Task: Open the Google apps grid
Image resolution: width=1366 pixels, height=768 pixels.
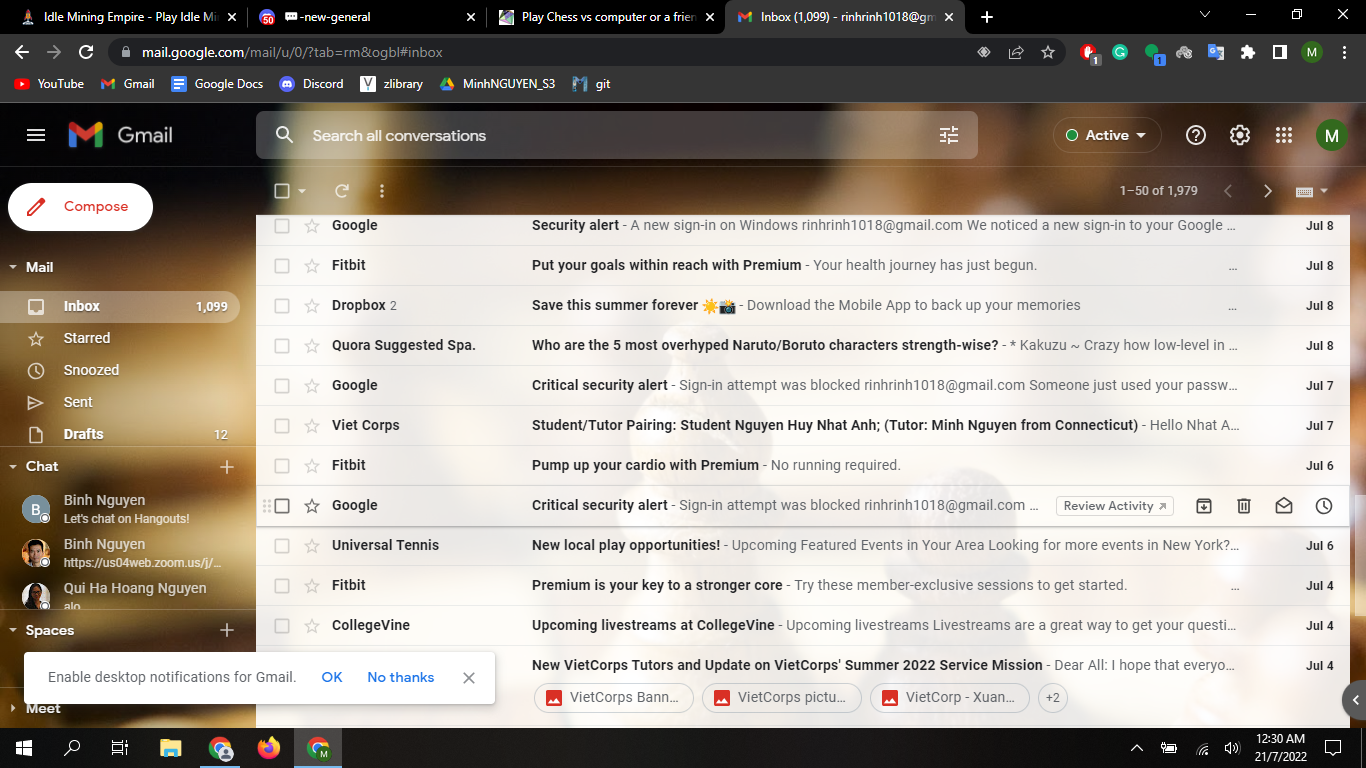Action: coord(1284,135)
